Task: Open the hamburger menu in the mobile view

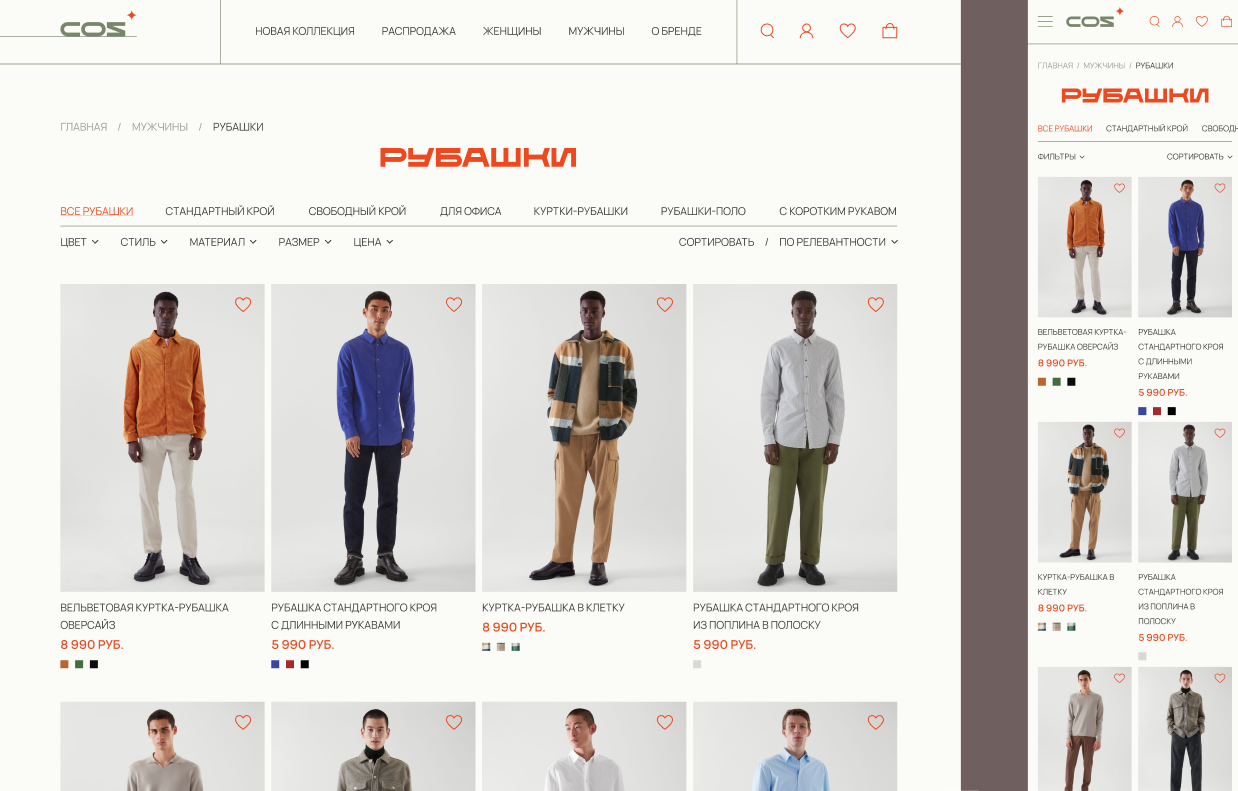Action: (x=1045, y=21)
